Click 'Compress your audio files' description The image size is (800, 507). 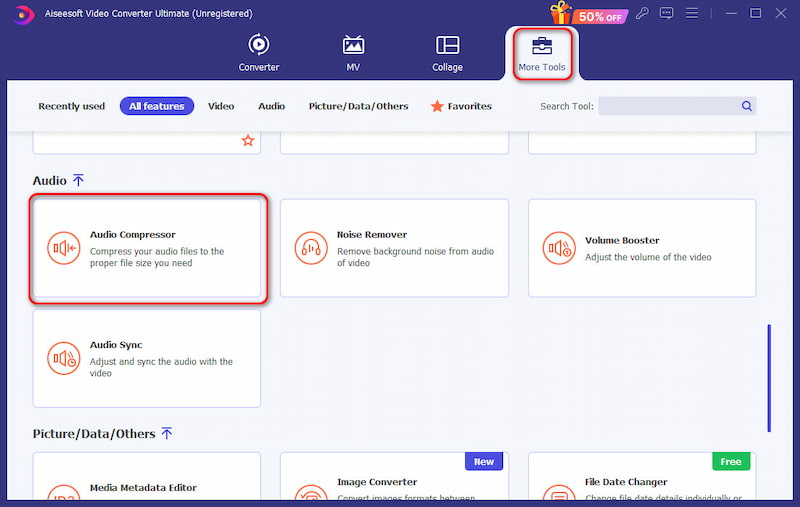point(157,257)
